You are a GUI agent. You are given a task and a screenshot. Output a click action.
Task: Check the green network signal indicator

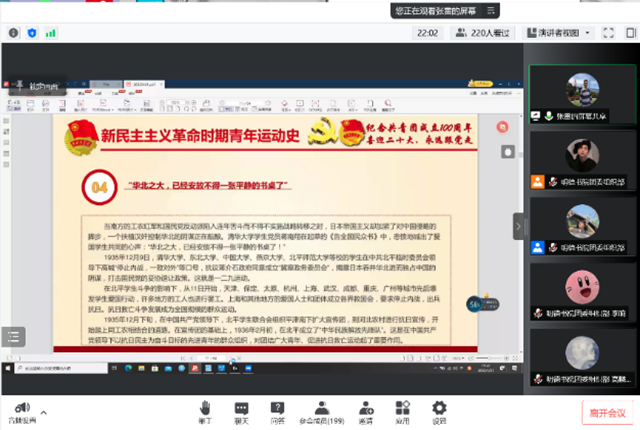(x=51, y=33)
